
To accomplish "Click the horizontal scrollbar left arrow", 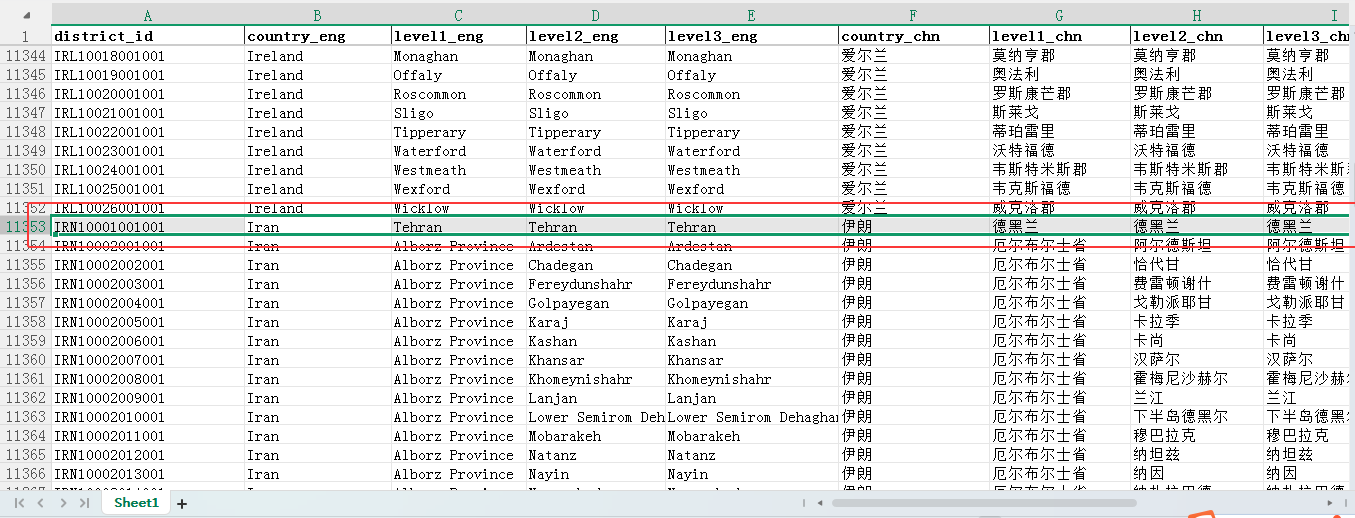I will click(820, 503).
